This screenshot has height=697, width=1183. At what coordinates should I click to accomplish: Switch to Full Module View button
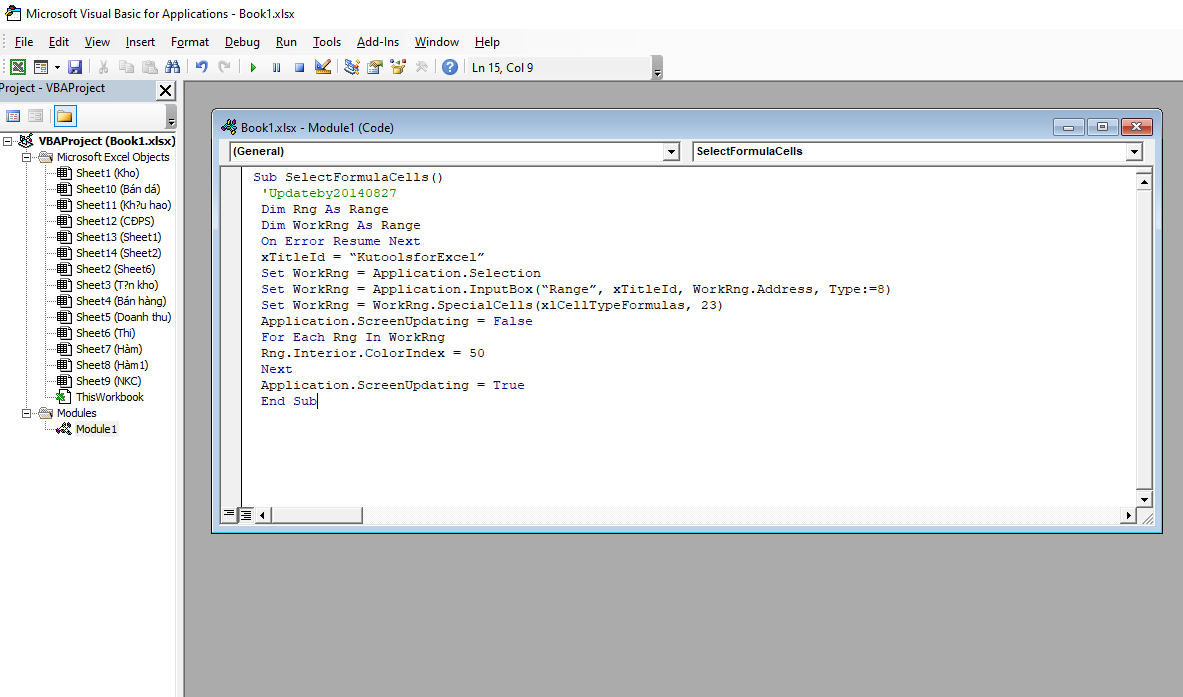pyautogui.click(x=246, y=514)
